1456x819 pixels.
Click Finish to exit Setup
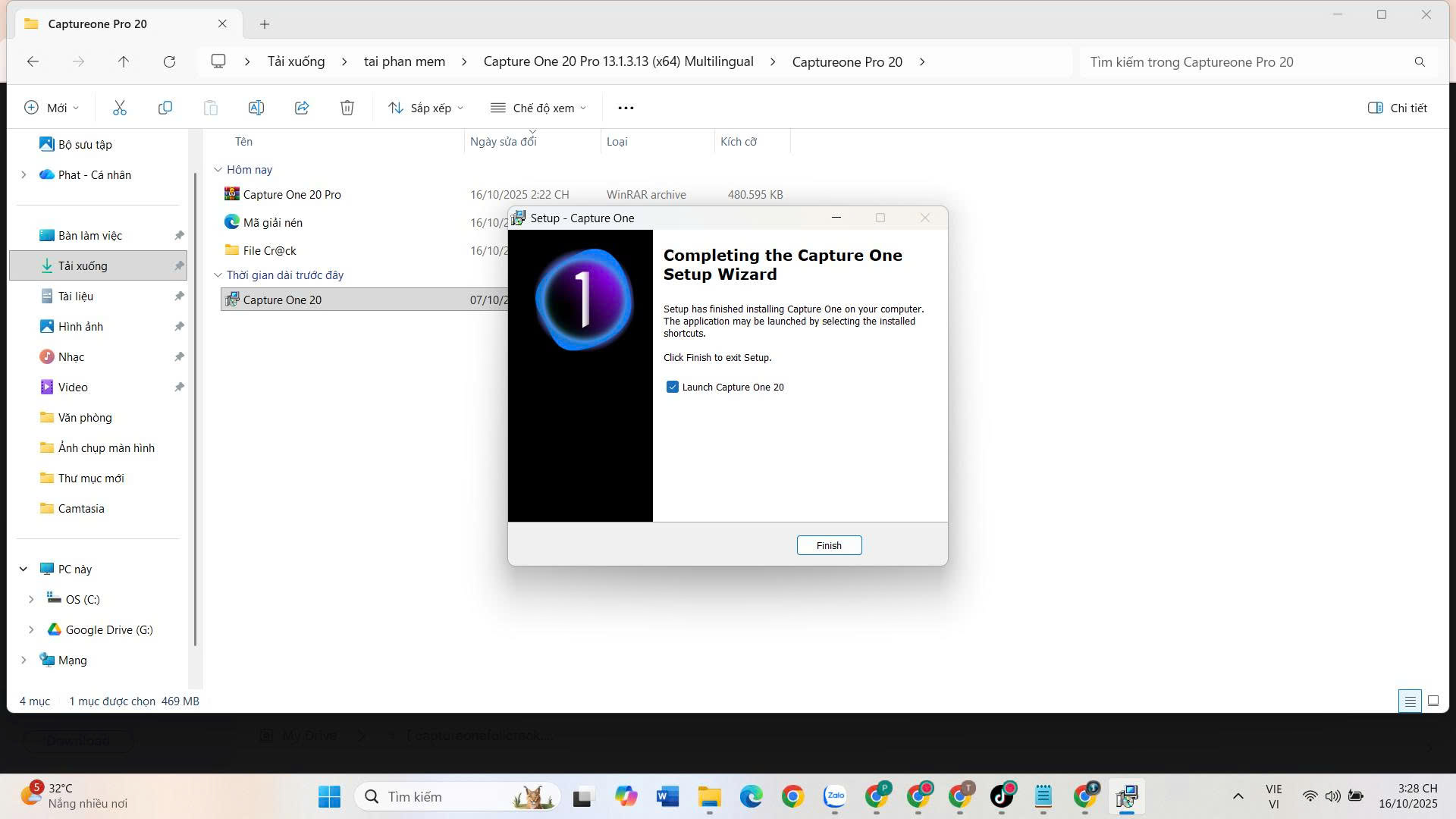point(829,545)
